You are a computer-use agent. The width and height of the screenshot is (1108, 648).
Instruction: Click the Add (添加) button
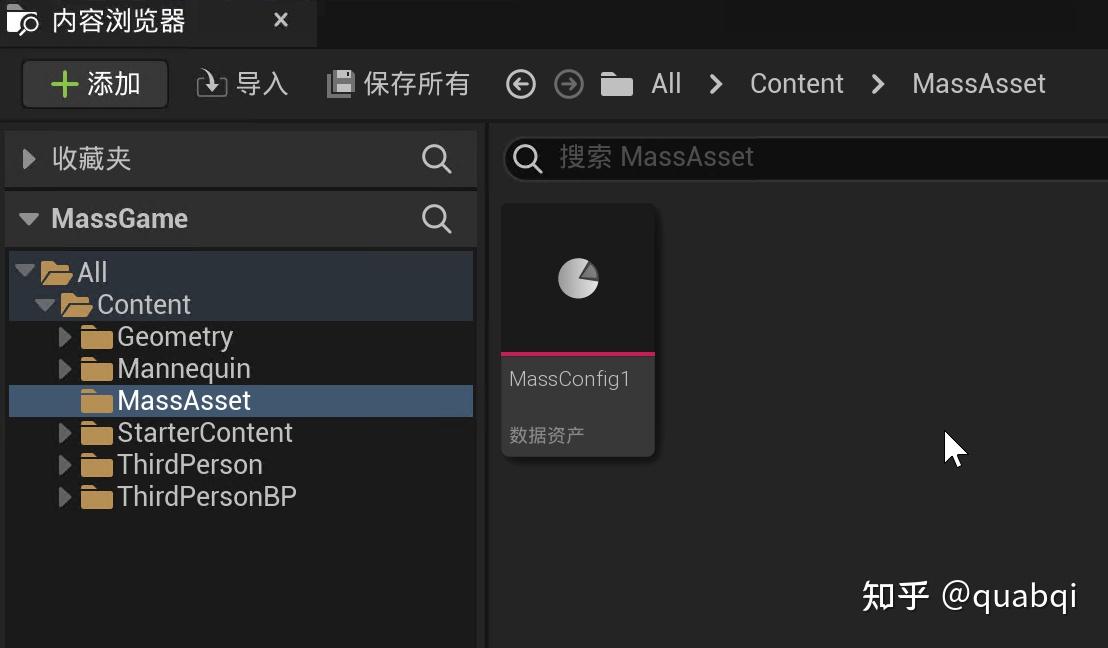pyautogui.click(x=93, y=83)
